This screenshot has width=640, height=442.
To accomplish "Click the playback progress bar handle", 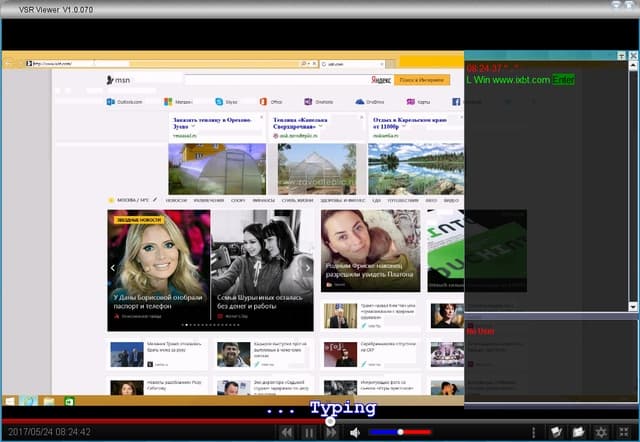I will tap(331, 421).
